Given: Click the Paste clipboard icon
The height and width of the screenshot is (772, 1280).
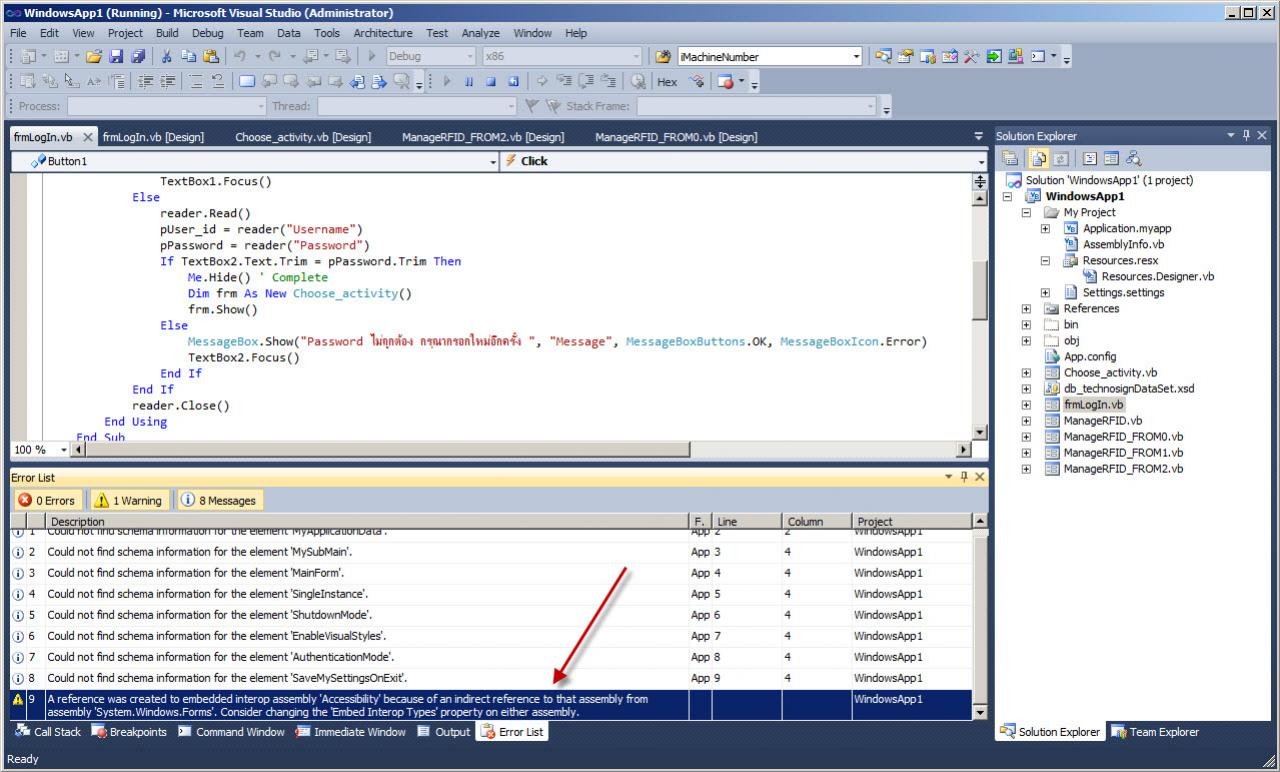Looking at the screenshot, I should tap(210, 57).
